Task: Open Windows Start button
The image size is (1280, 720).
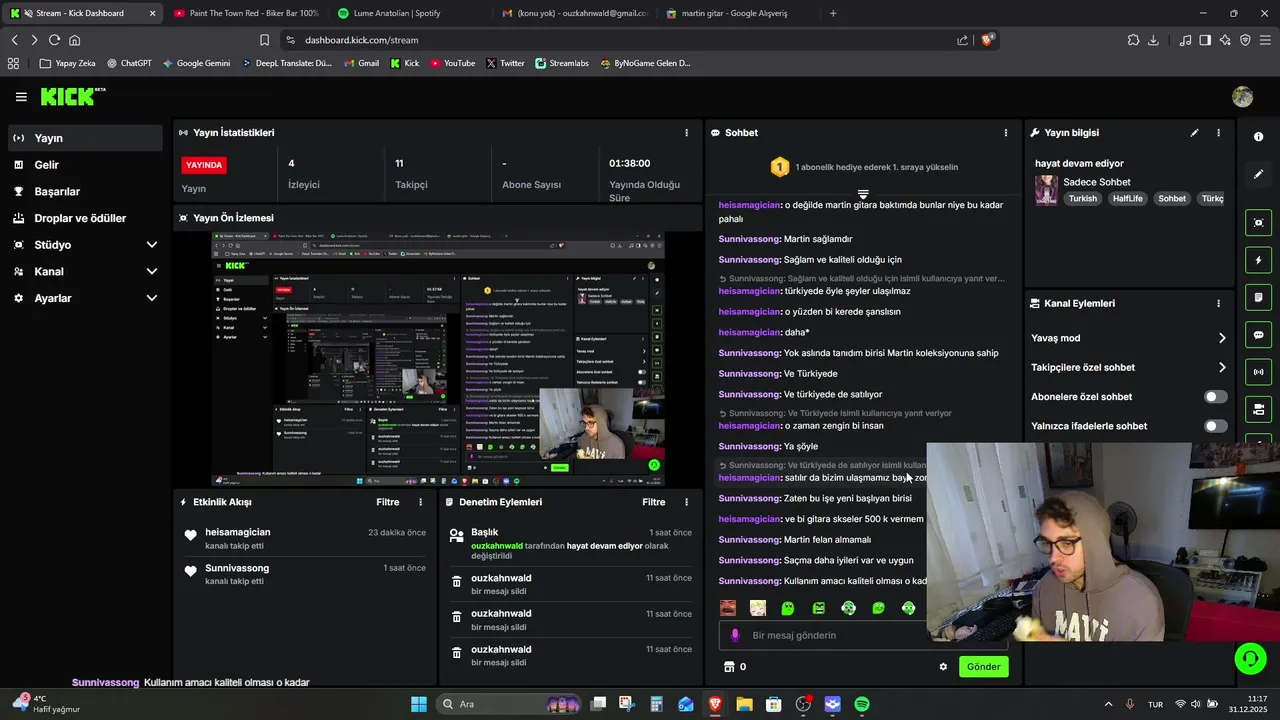Action: [x=419, y=704]
